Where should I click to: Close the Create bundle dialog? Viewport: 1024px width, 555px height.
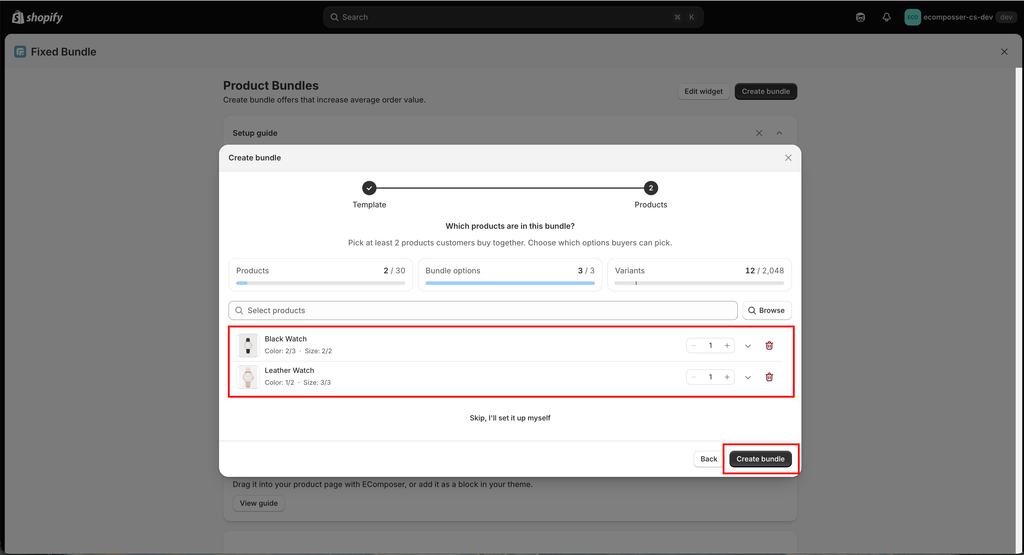[788, 158]
